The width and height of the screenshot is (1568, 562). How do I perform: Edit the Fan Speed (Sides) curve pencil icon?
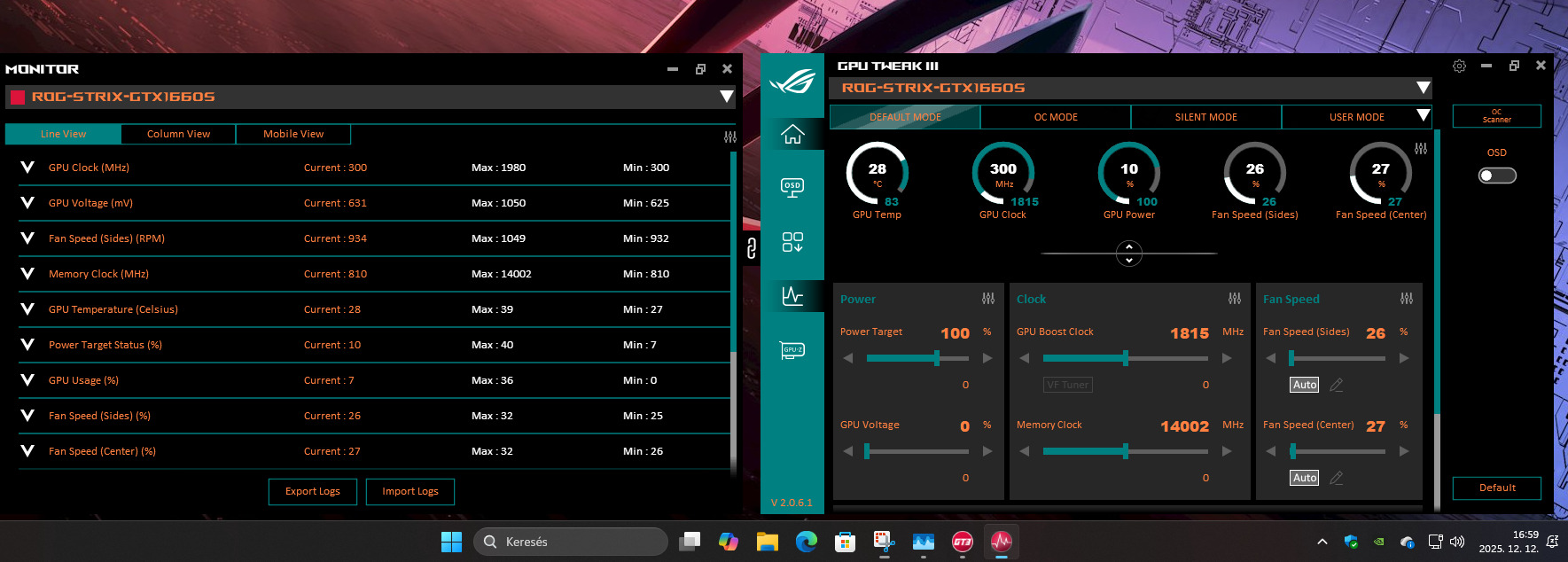pos(1337,385)
